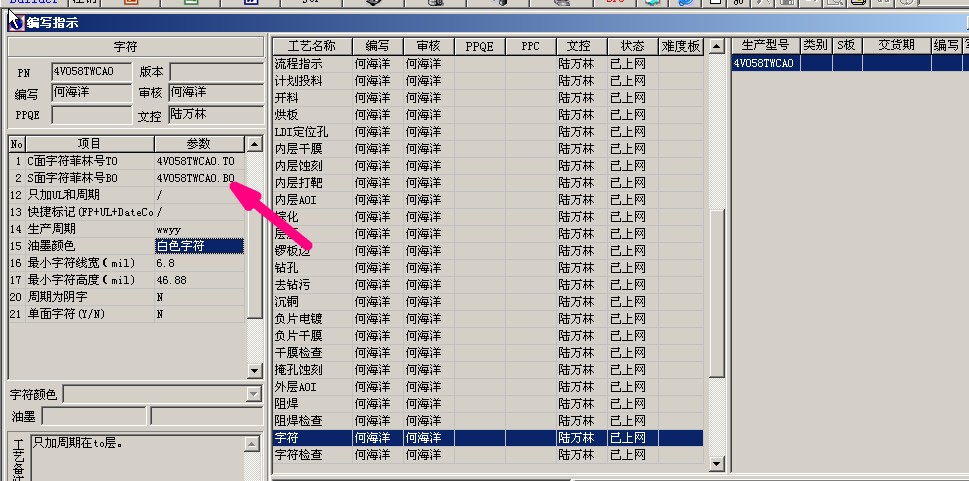The image size is (969, 481).
Task: Click the process table scroll-down arrow
Action: (x=716, y=463)
